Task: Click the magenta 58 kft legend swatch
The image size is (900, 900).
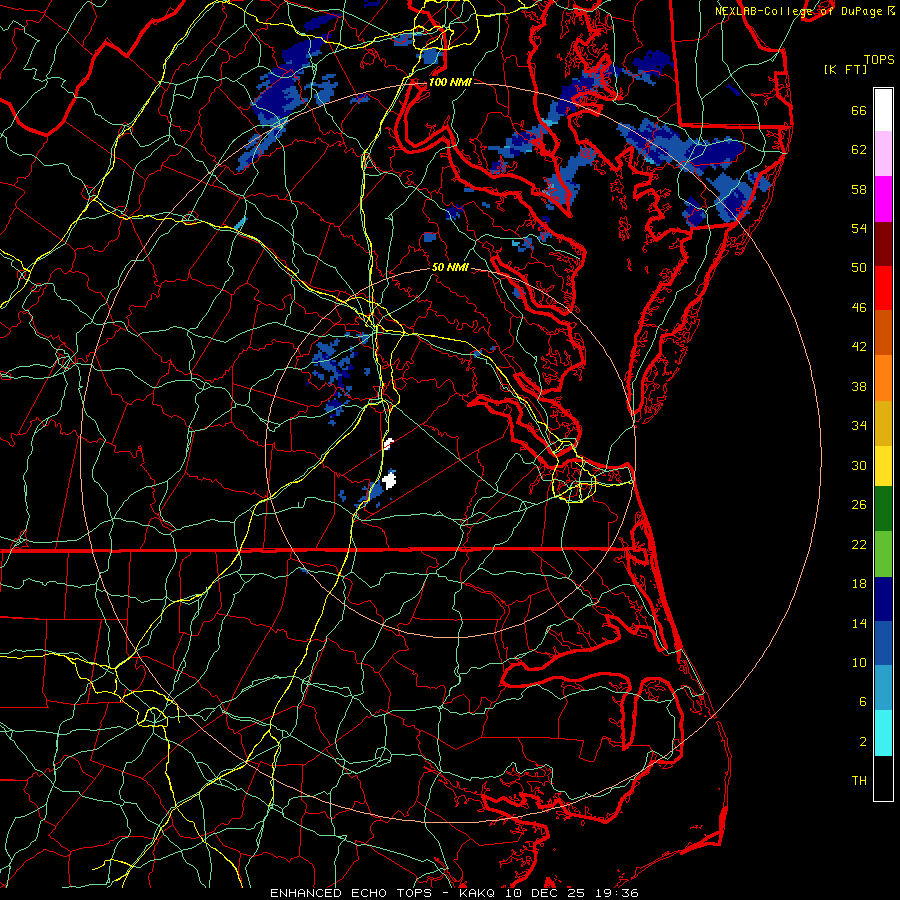Action: pyautogui.click(x=883, y=199)
